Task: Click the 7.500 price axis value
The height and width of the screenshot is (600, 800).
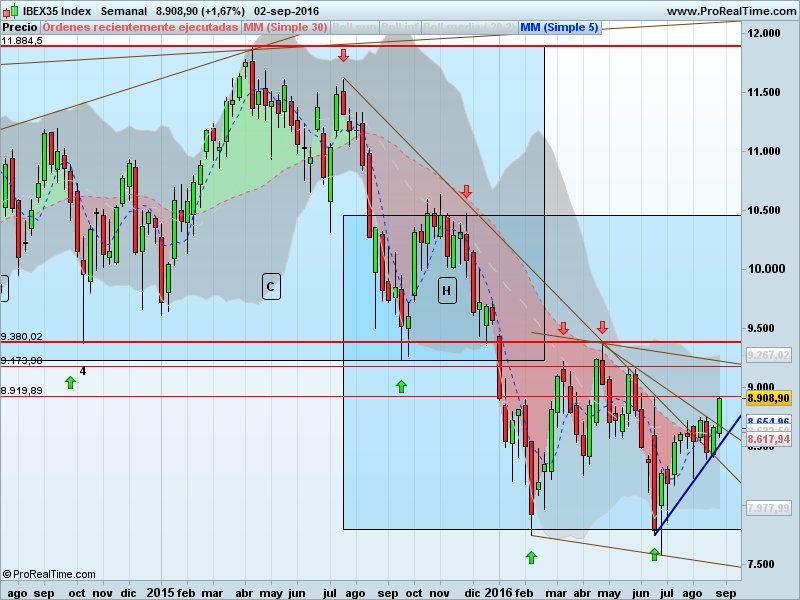Action: point(763,564)
